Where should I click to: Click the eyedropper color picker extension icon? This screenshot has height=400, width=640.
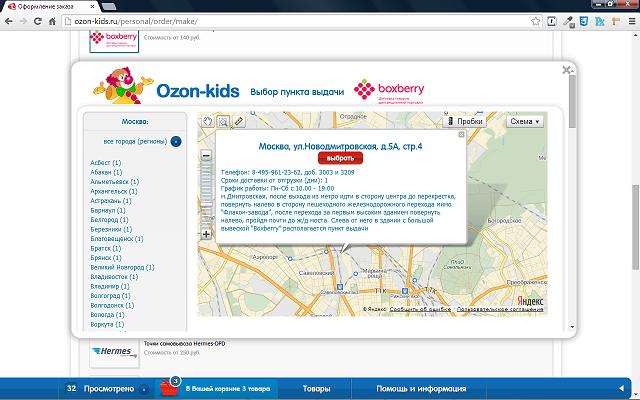coord(569,21)
